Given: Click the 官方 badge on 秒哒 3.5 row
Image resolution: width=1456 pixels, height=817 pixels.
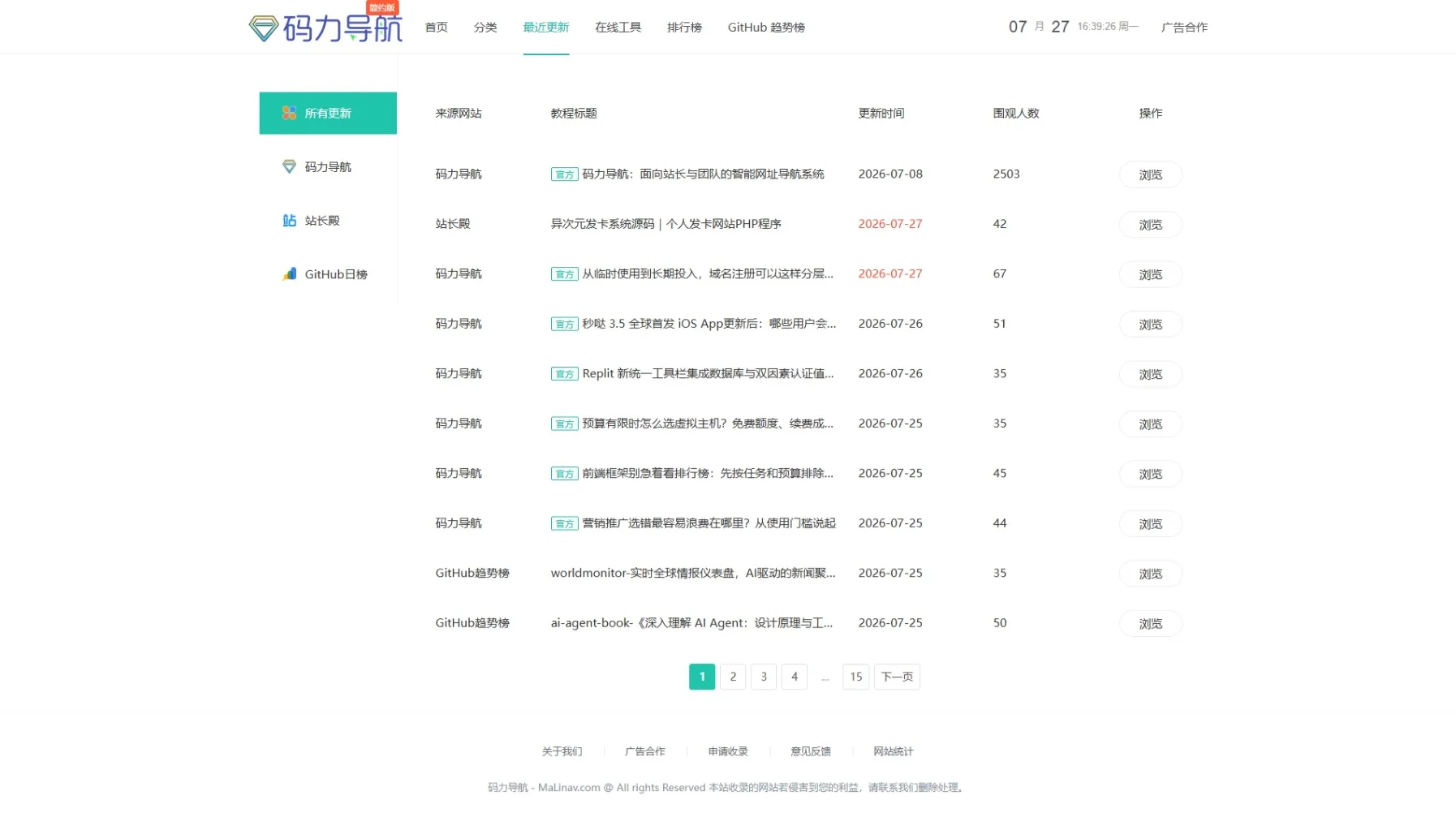Looking at the screenshot, I should pos(564,324).
